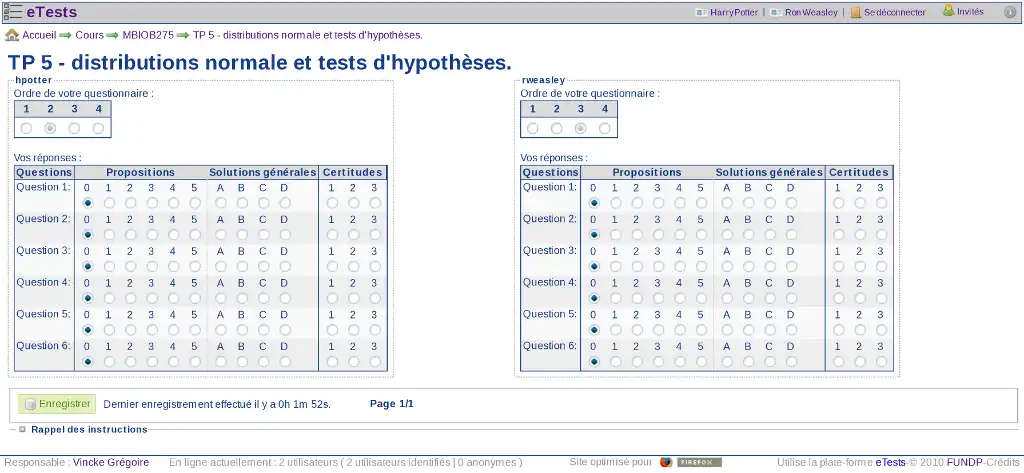
Task: Click the RonWeasley link in header
Action: [811, 12]
